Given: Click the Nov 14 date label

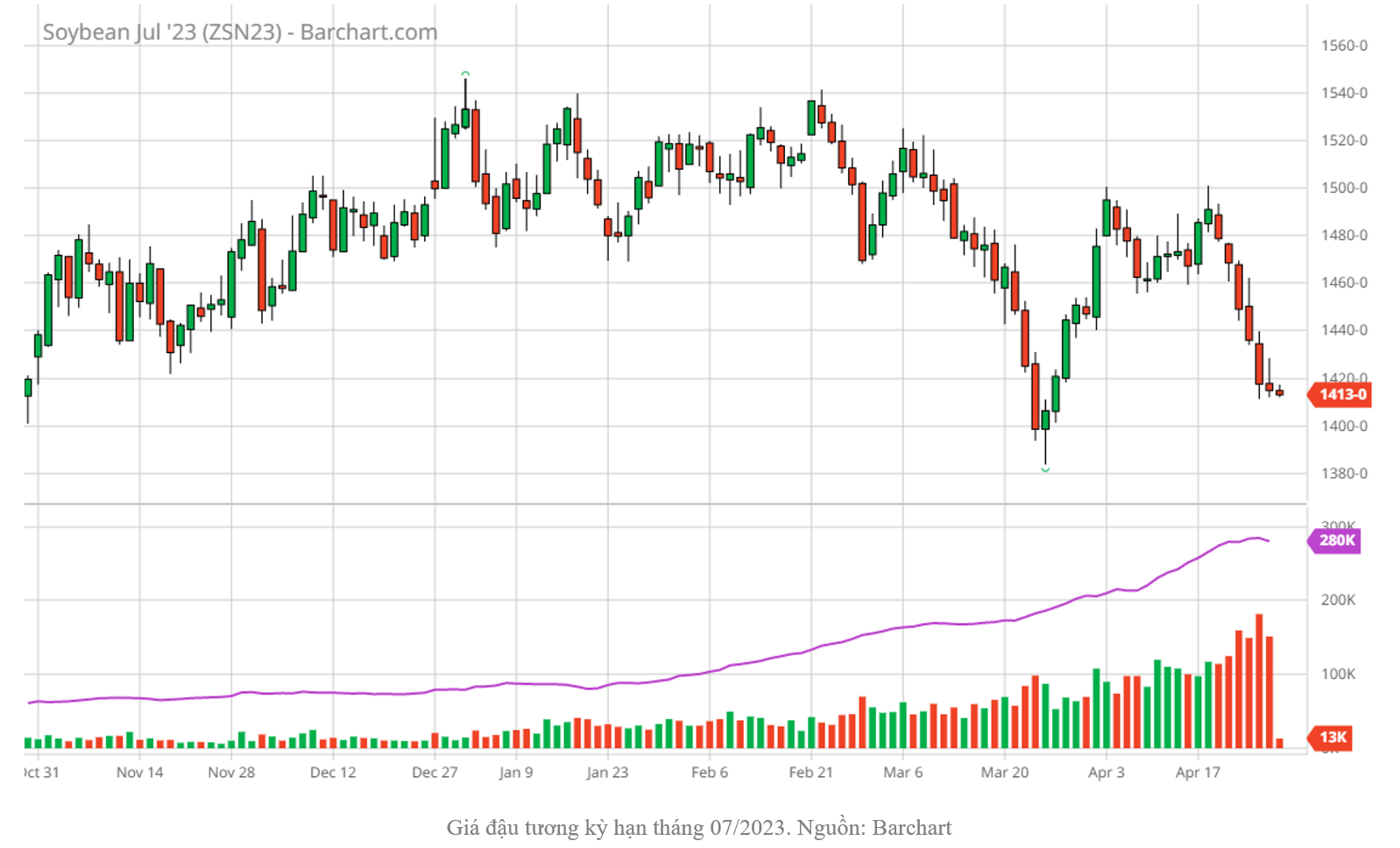Looking at the screenshot, I should (140, 772).
